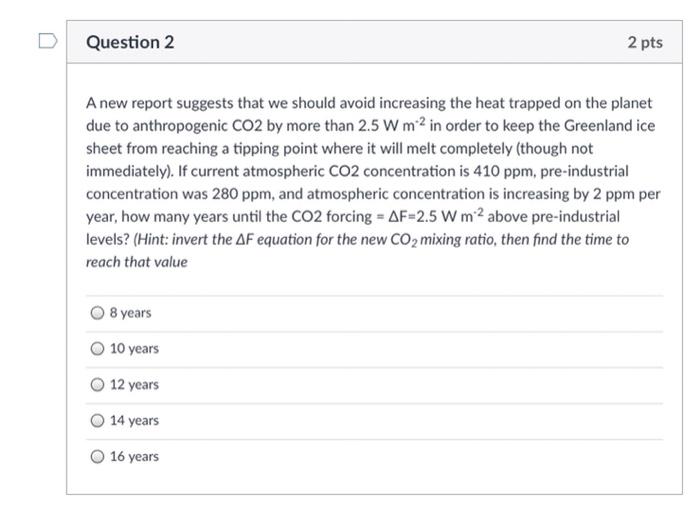Click the "12 years" answer label text

[134, 384]
